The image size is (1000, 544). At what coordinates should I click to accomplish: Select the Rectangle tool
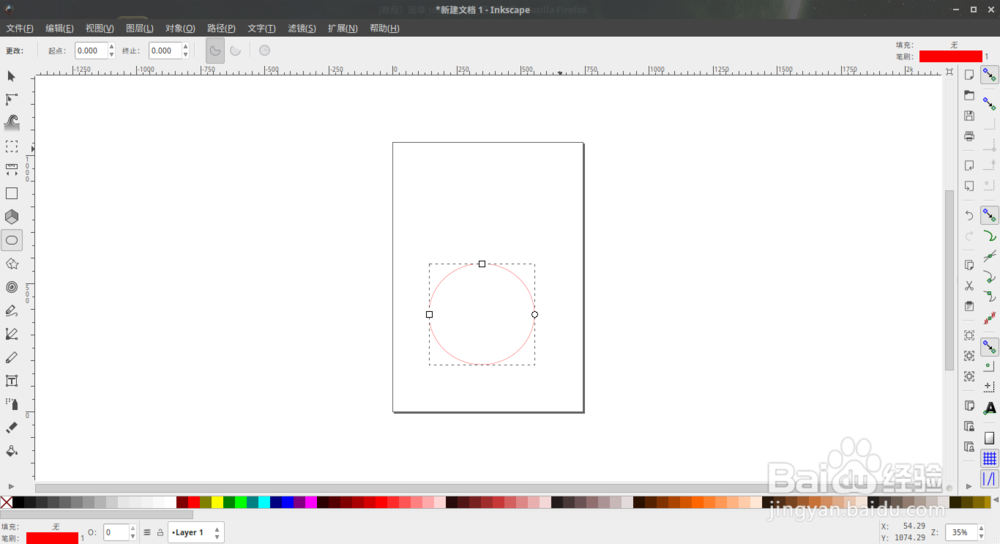coord(11,193)
